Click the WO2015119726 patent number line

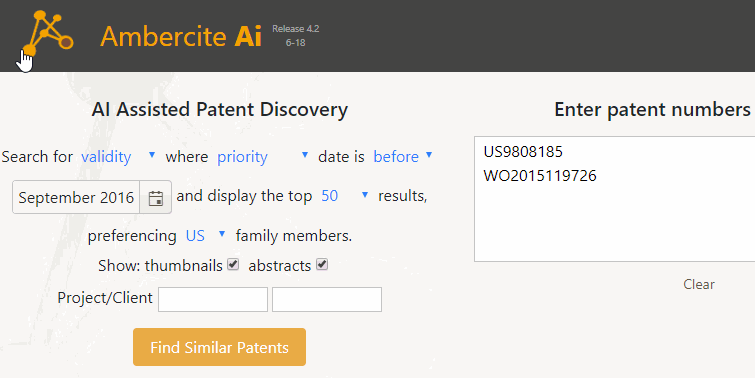tap(540, 176)
